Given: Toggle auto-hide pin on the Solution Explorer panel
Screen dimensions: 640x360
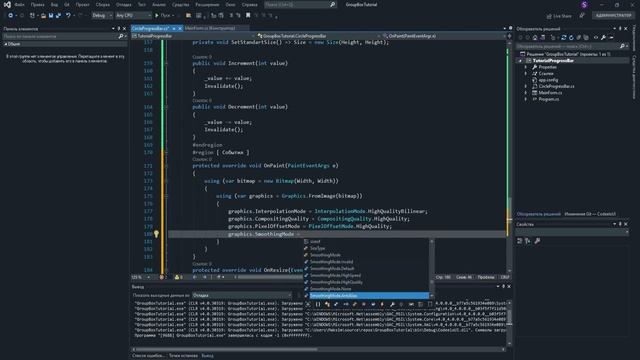Looking at the screenshot, I should [620, 29].
